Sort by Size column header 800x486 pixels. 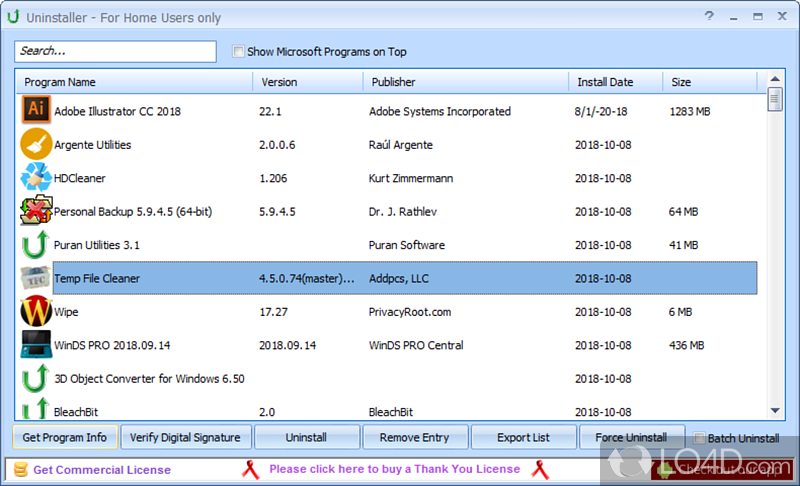point(710,82)
